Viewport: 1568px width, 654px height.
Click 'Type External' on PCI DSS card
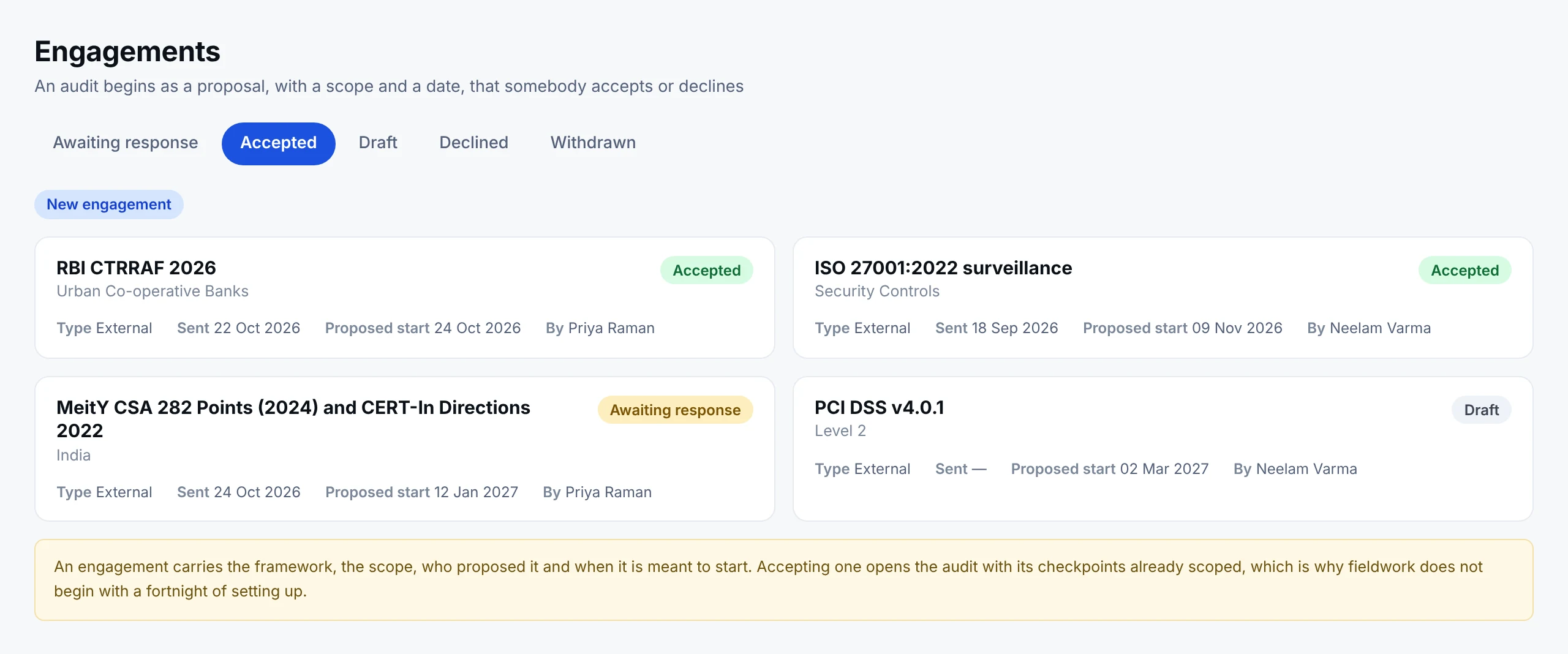pyautogui.click(x=862, y=469)
